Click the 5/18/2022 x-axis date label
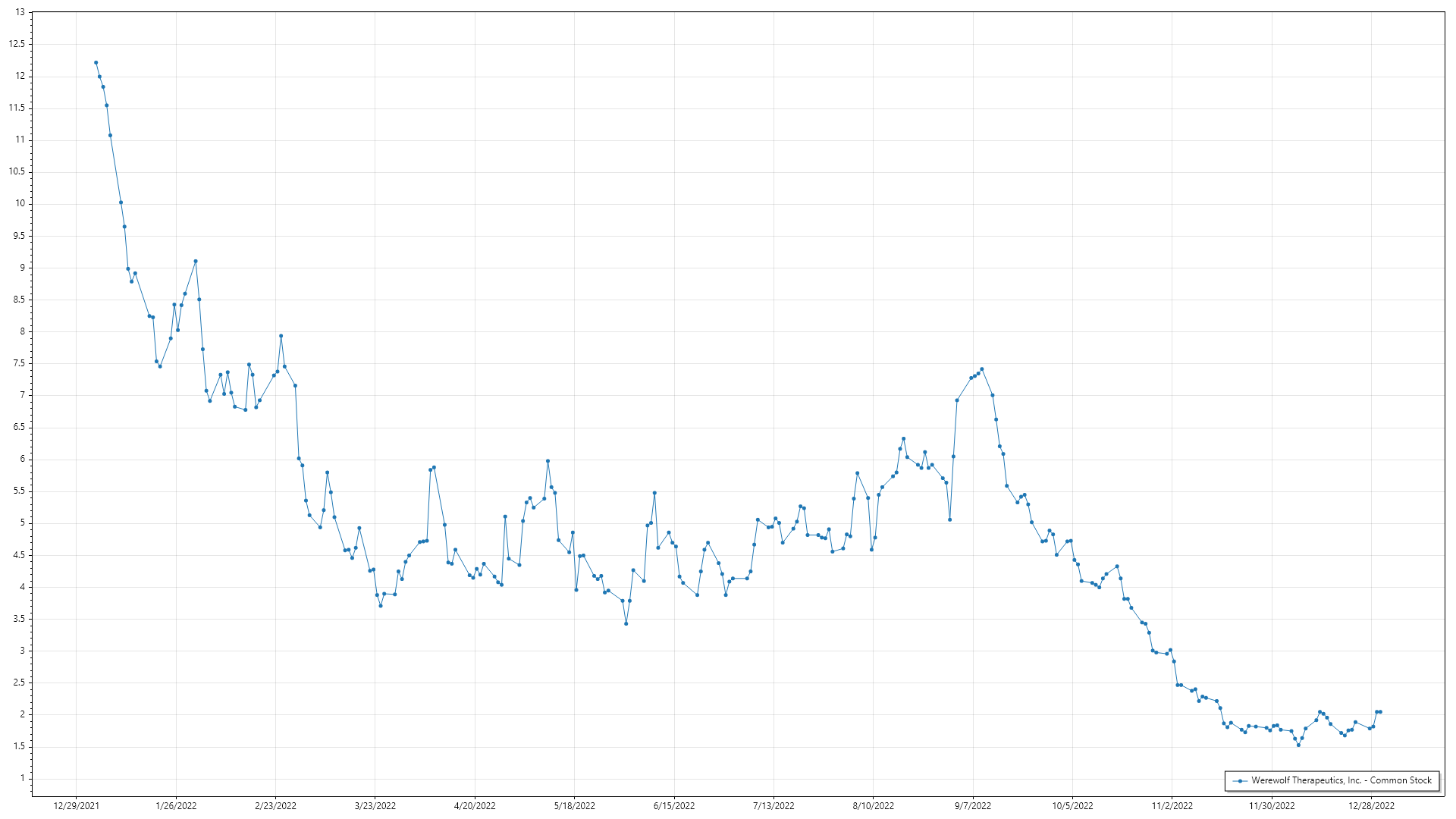The image size is (1456, 819). (574, 806)
